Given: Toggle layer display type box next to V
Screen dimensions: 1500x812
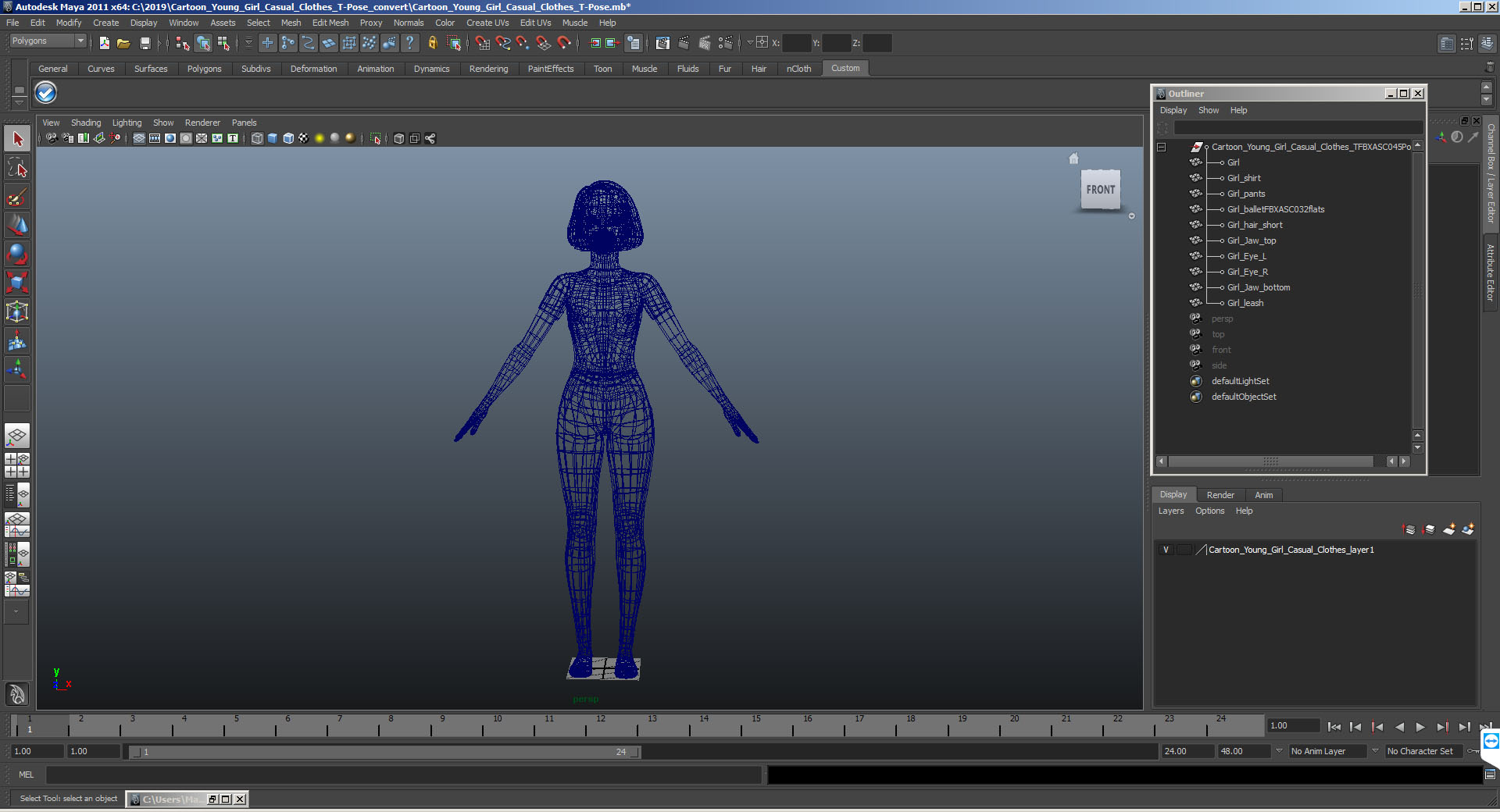Looking at the screenshot, I should (1184, 550).
